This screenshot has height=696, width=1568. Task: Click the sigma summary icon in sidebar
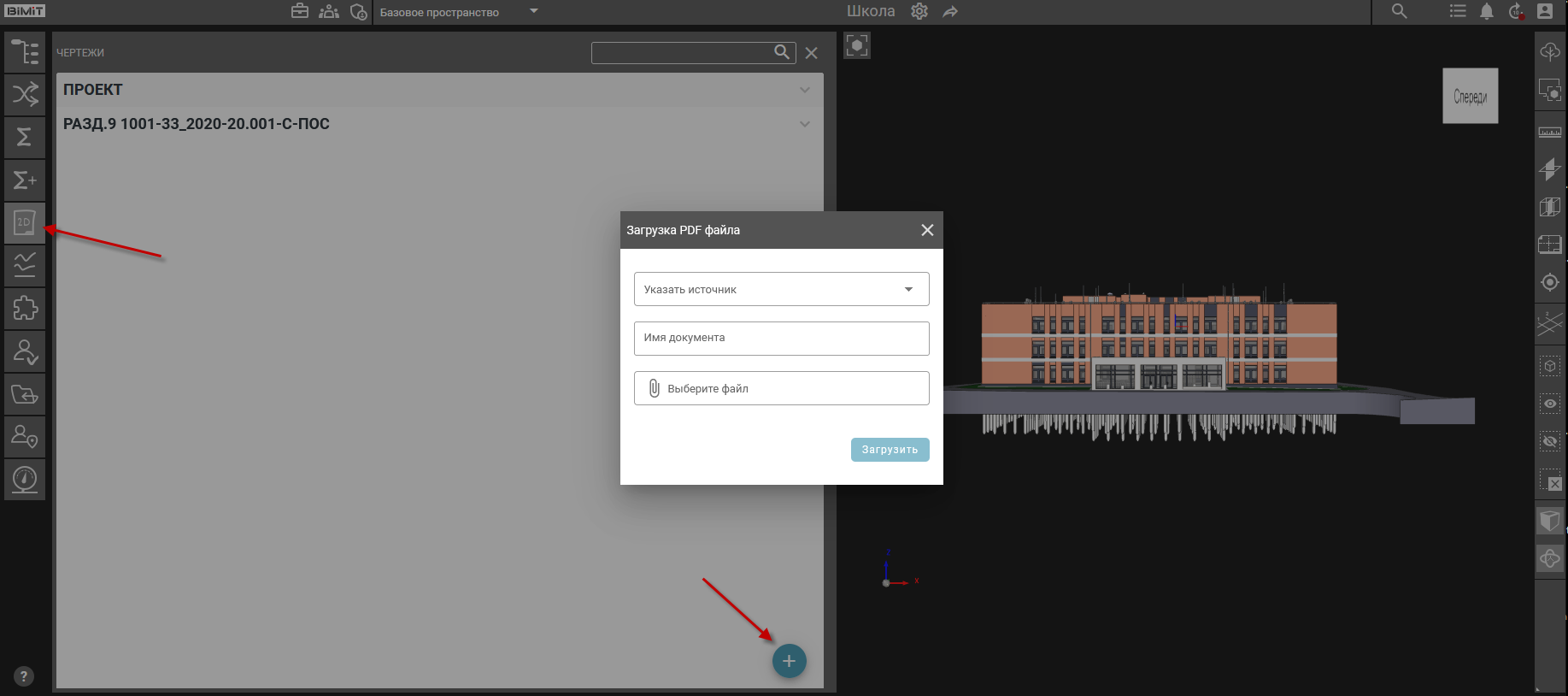[25, 137]
